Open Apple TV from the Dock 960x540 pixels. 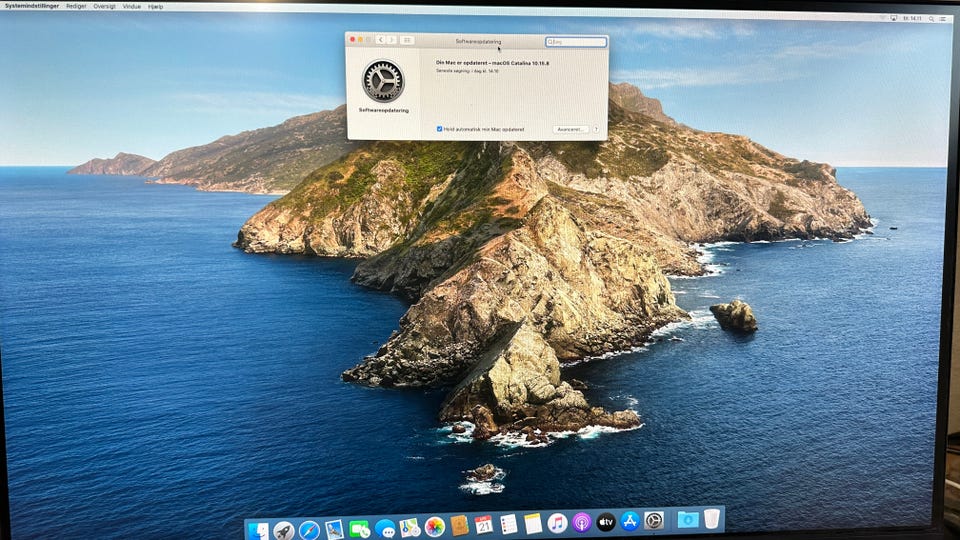tap(606, 522)
